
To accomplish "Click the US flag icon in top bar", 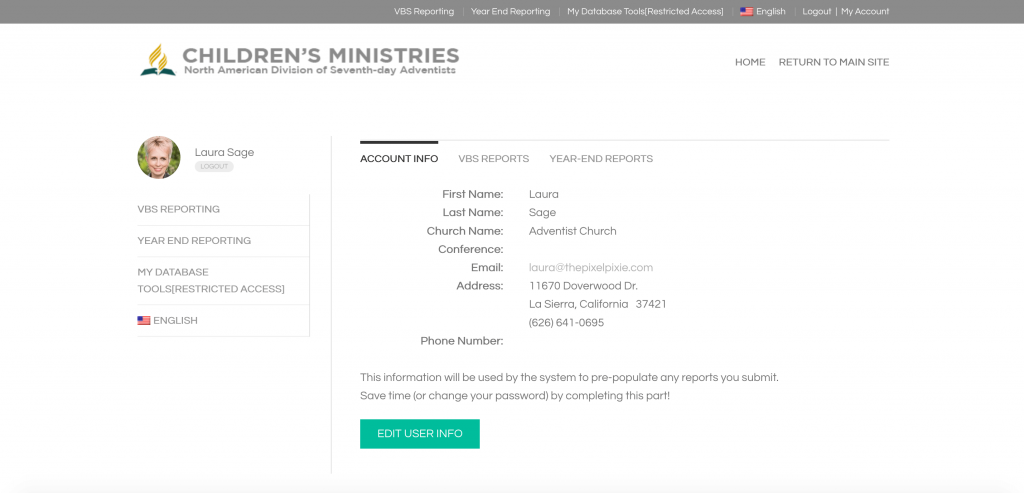I will click(746, 12).
